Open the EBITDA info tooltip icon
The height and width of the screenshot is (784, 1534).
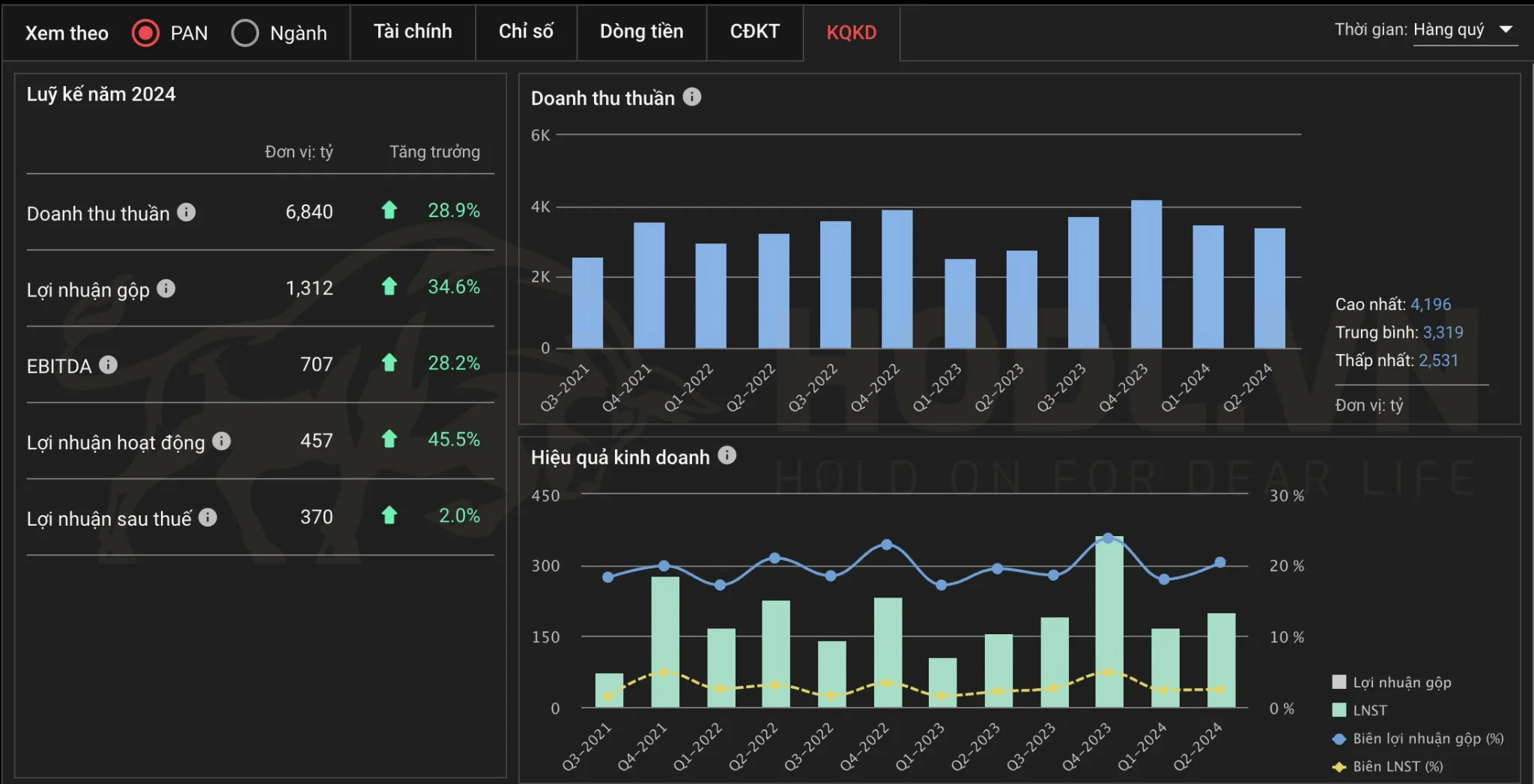point(109,365)
